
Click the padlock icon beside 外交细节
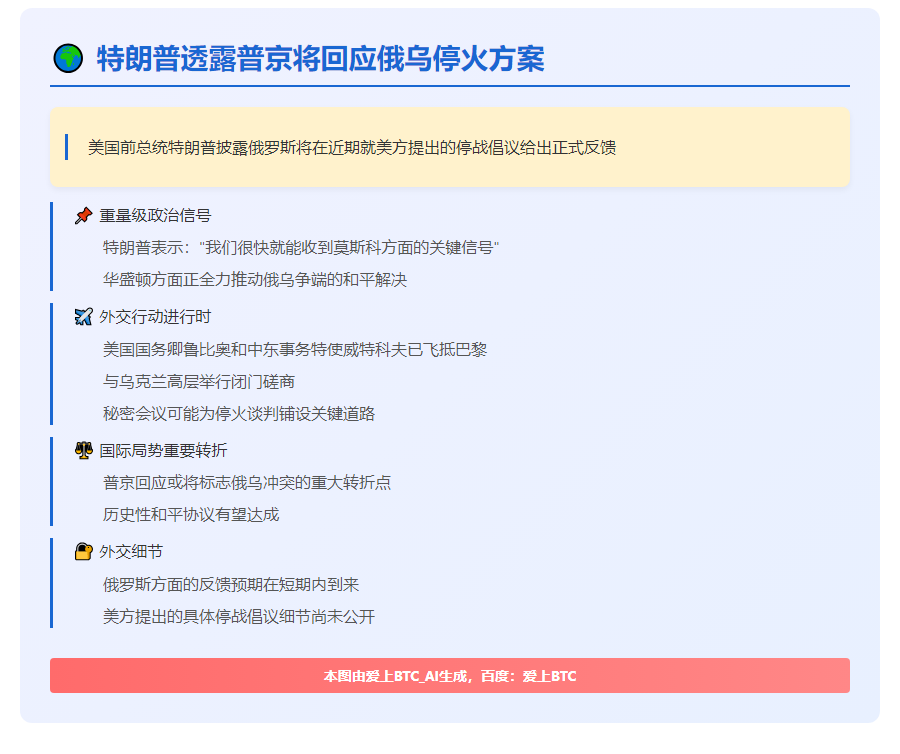[x=84, y=551]
